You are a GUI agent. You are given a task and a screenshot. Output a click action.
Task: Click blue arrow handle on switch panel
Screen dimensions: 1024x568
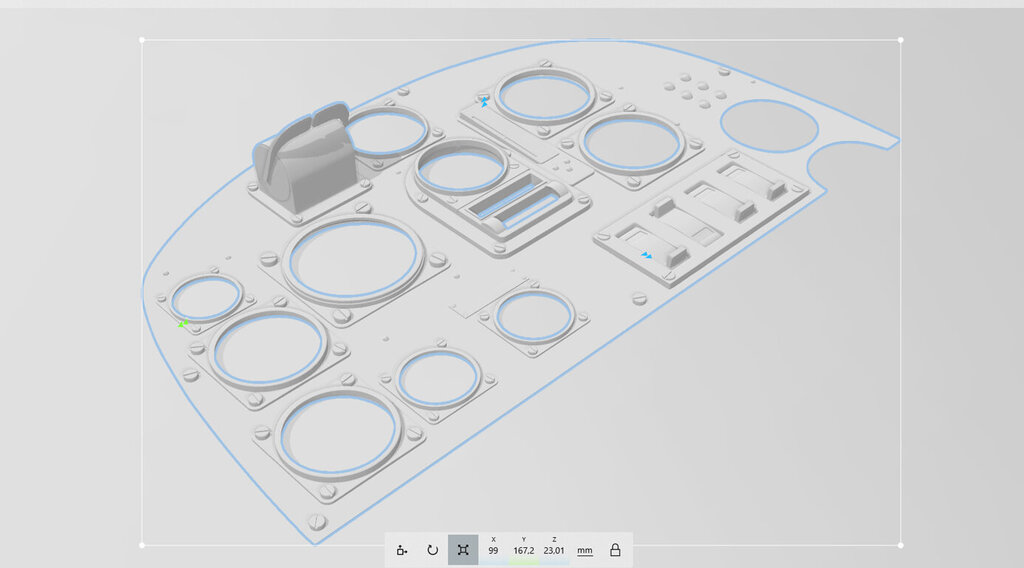647,256
